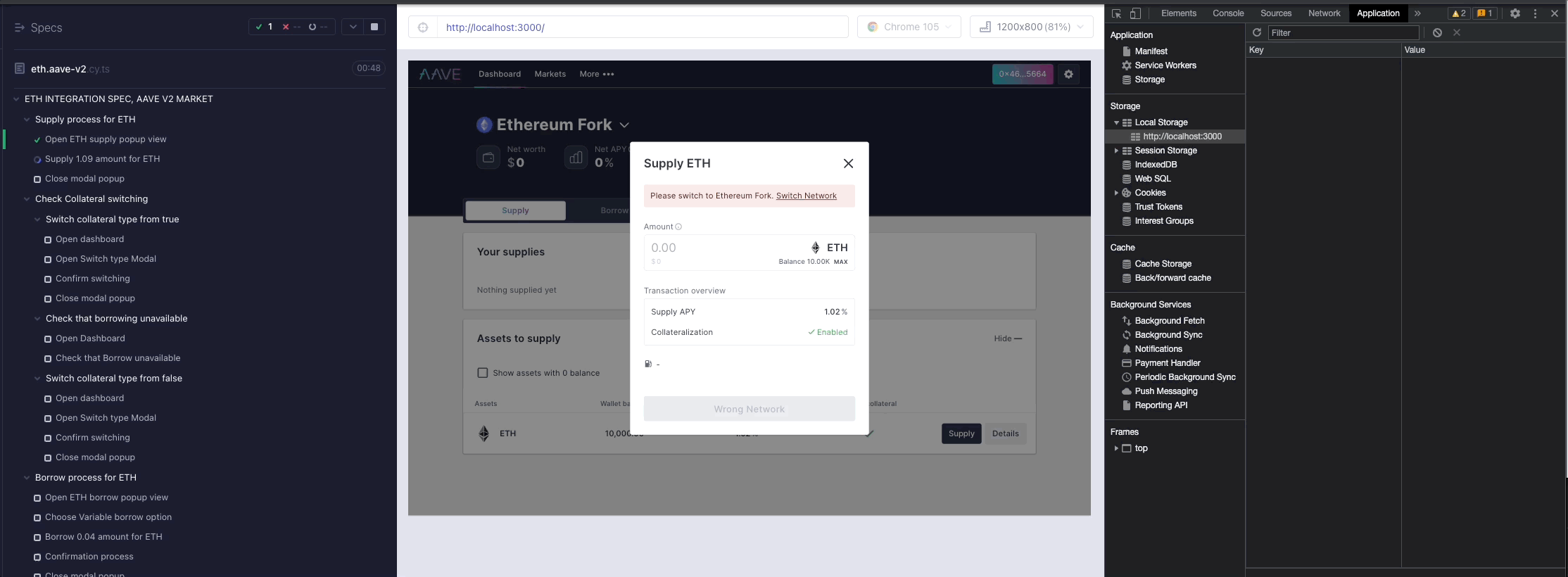Click the AAVE logo

click(440, 74)
